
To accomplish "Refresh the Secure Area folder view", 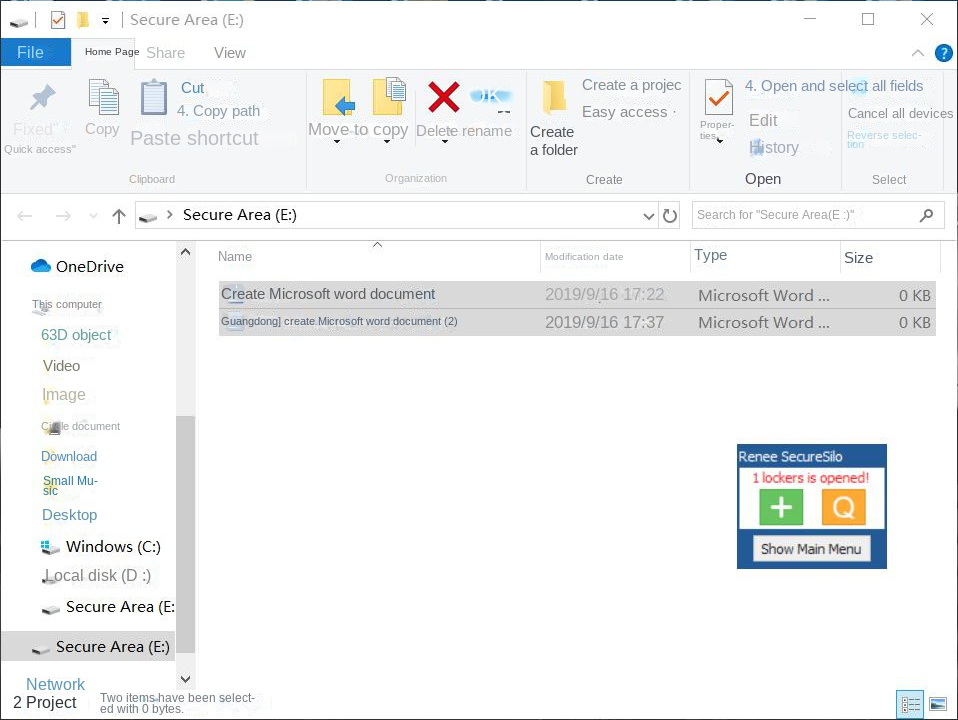I will tap(670, 215).
